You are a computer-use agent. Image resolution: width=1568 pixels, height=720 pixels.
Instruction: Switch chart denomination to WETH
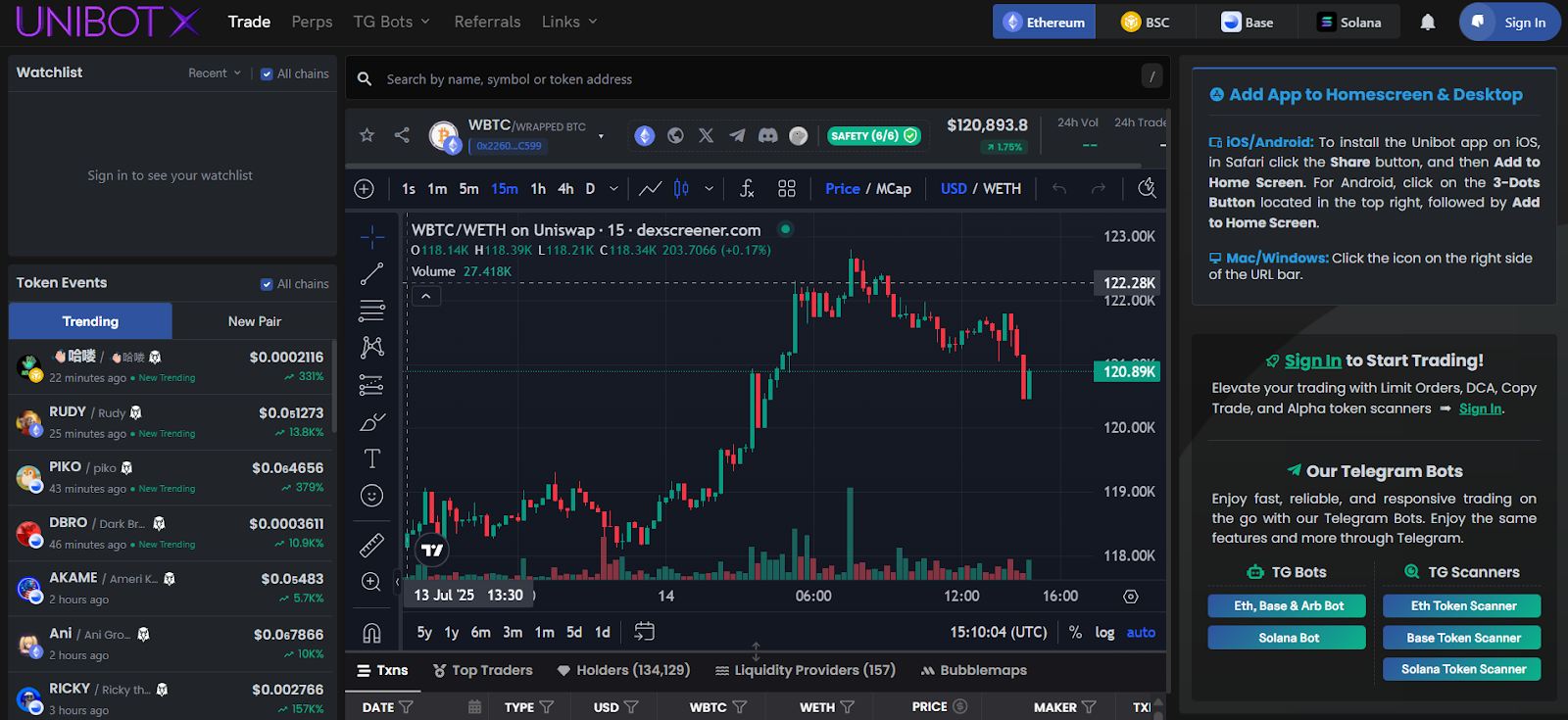(x=1003, y=188)
